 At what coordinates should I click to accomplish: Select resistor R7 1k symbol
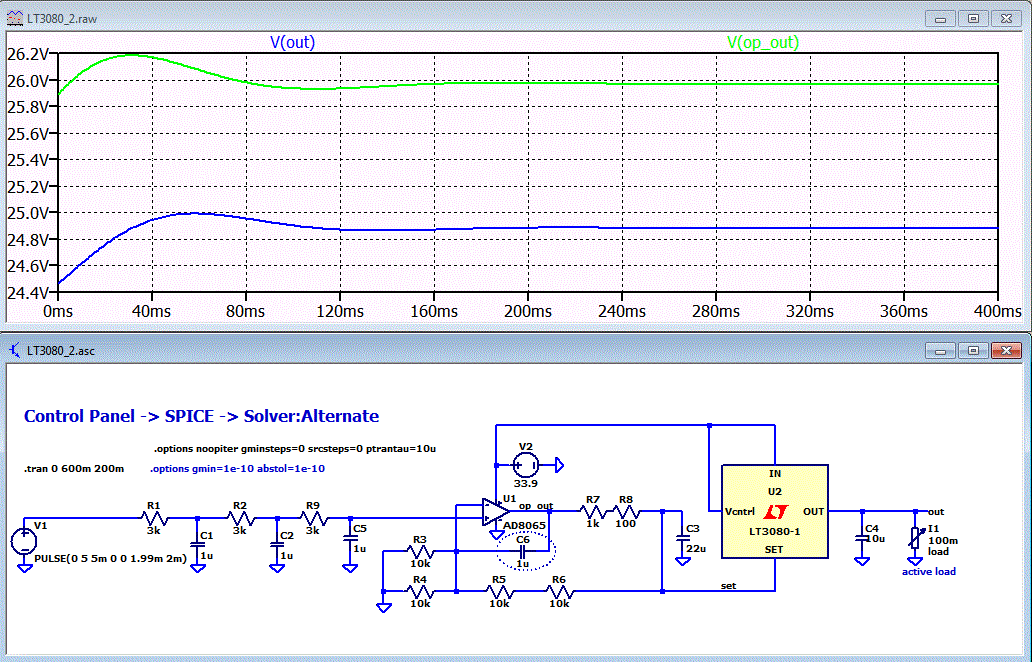[x=593, y=511]
